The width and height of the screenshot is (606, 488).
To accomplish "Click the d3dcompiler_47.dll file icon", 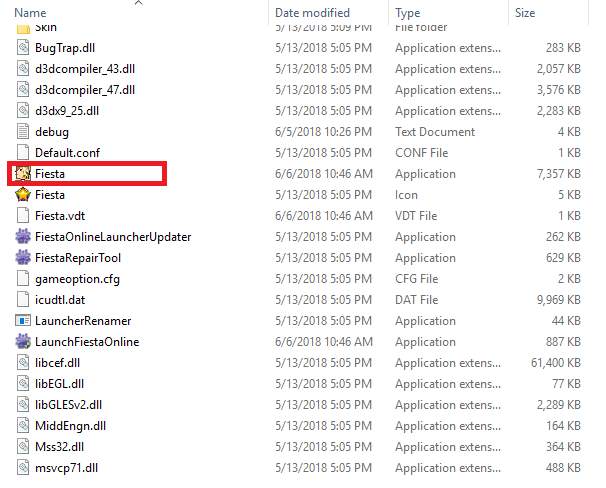I will pyautogui.click(x=23, y=90).
